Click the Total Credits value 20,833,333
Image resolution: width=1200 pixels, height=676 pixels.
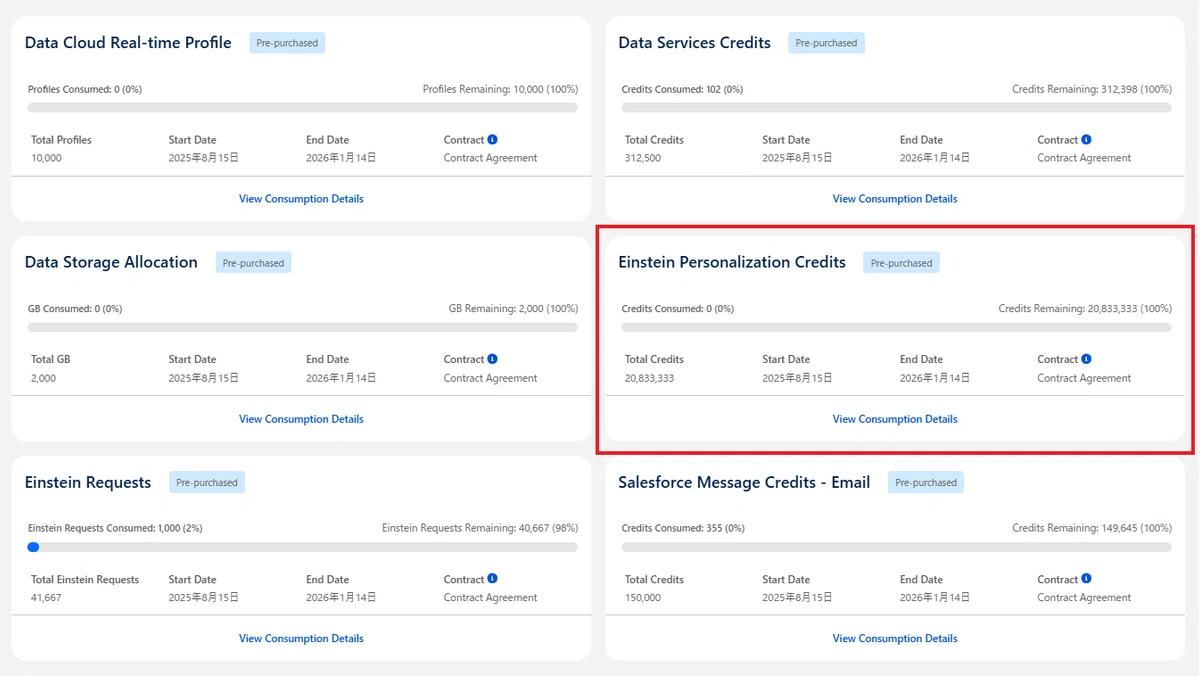[x=650, y=378]
